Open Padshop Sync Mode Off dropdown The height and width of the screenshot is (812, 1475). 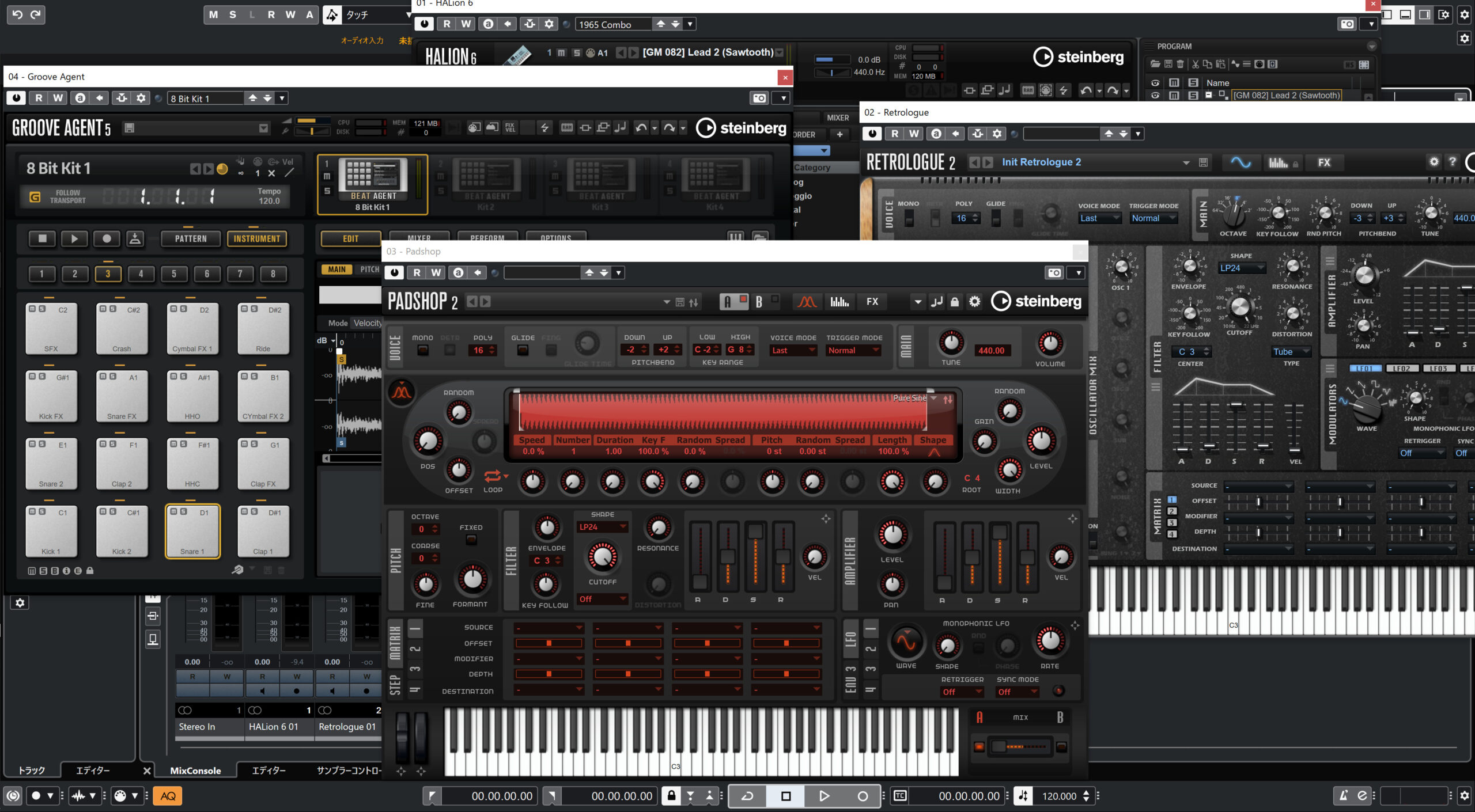(x=1018, y=692)
